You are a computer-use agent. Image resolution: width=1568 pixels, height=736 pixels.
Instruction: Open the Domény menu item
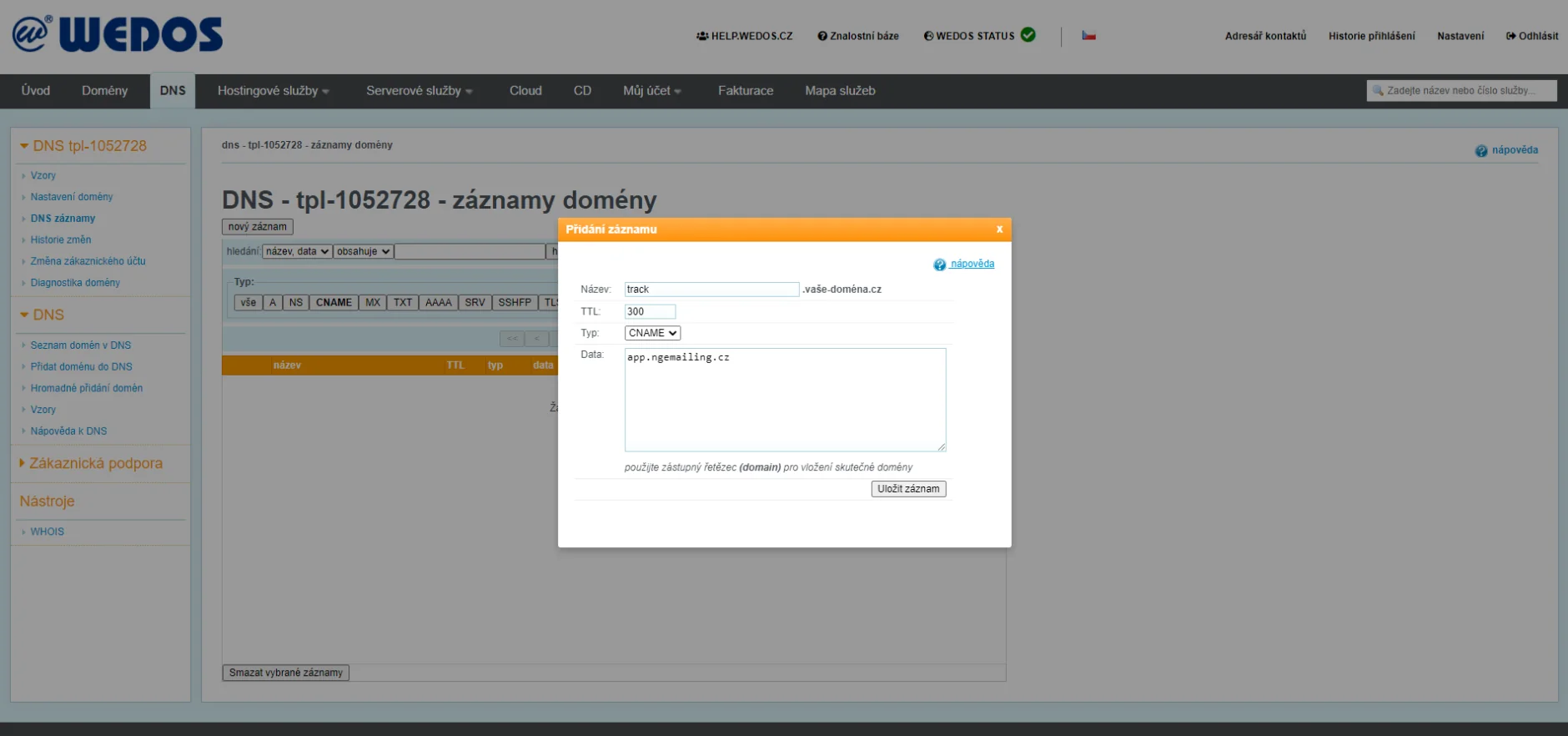click(104, 91)
